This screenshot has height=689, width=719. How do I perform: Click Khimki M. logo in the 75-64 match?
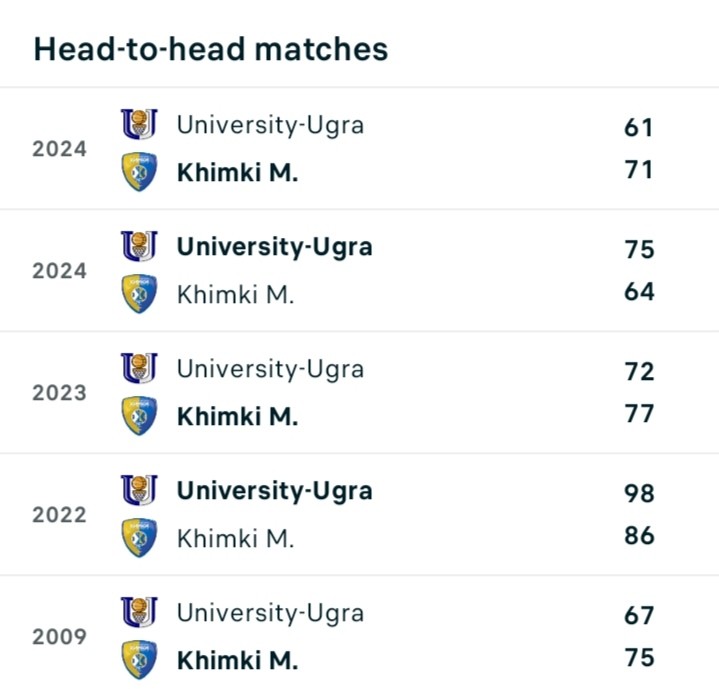click(139, 294)
